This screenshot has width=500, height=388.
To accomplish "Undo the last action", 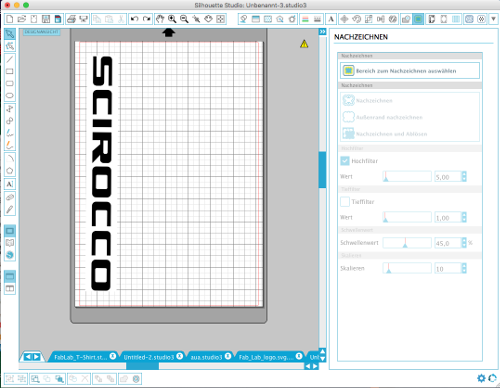I will tap(135, 19).
